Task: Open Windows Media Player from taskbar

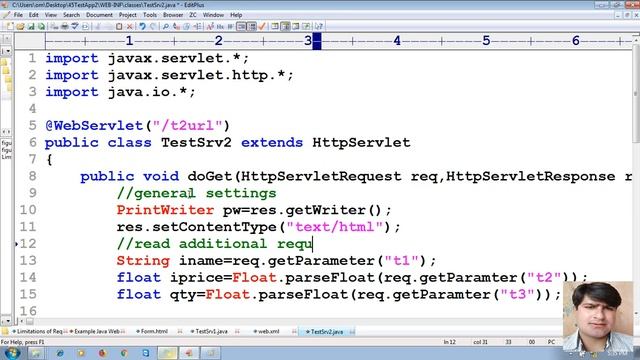Action: (81, 353)
